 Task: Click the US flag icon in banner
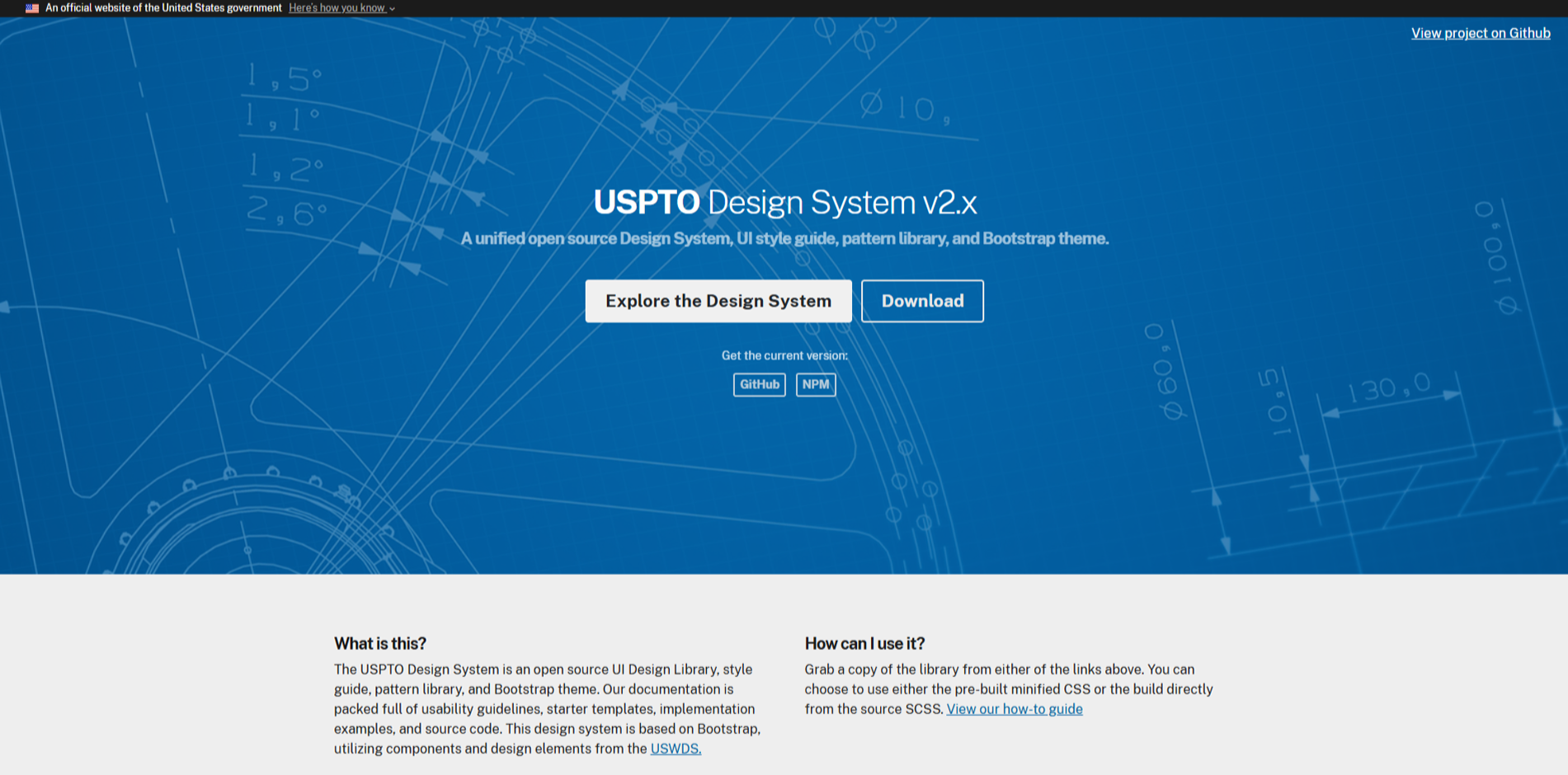pyautogui.click(x=32, y=8)
